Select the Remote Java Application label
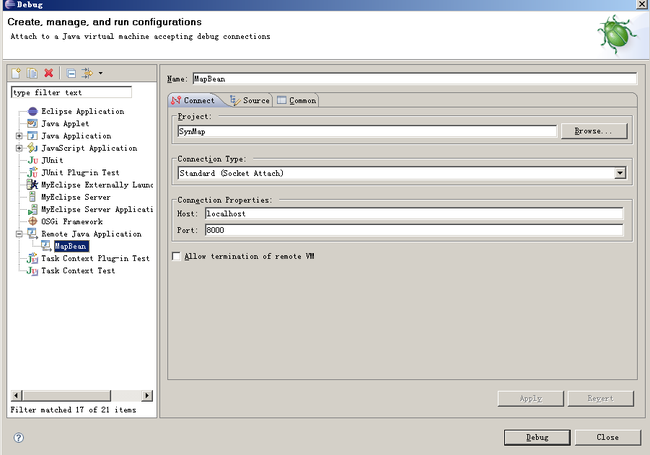This screenshot has width=650, height=455. pos(91,234)
